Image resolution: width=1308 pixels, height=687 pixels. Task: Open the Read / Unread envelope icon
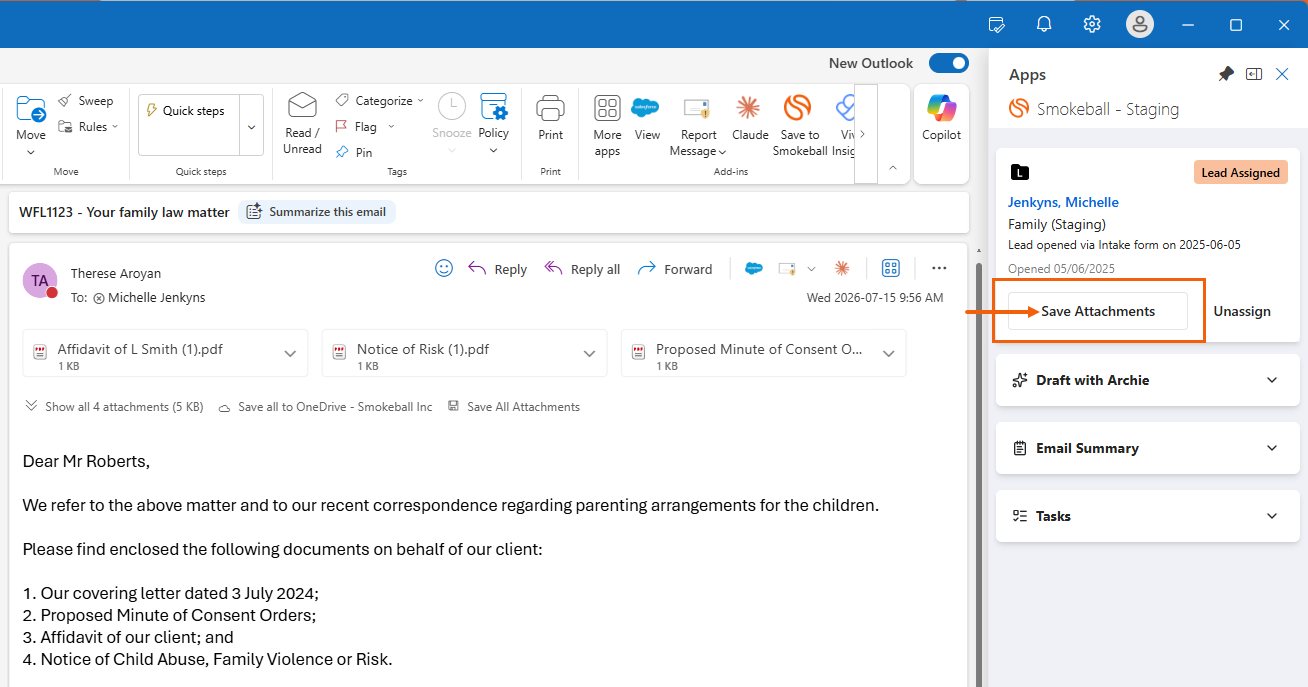302,105
